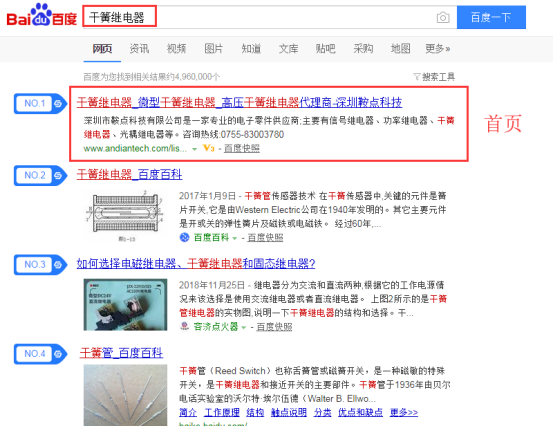Image resolution: width=554 pixels, height=427 pixels.
Task: Click the 百度一下 search button
Action: [491, 17]
